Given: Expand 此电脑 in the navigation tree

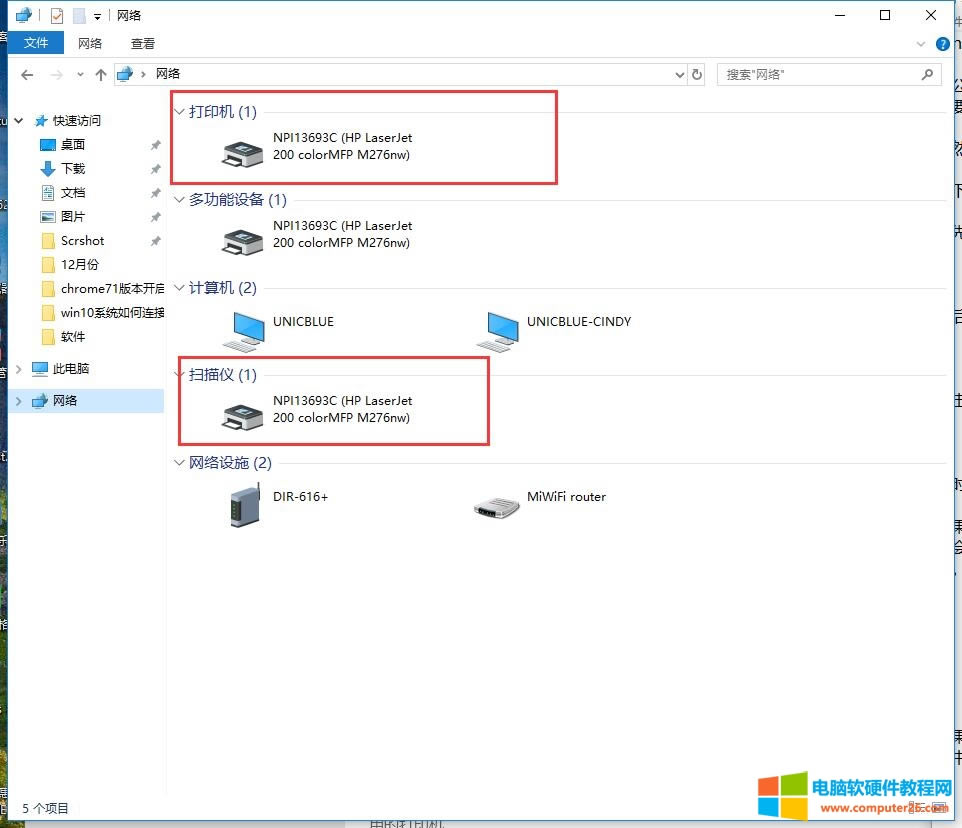Looking at the screenshot, I should 19,369.
